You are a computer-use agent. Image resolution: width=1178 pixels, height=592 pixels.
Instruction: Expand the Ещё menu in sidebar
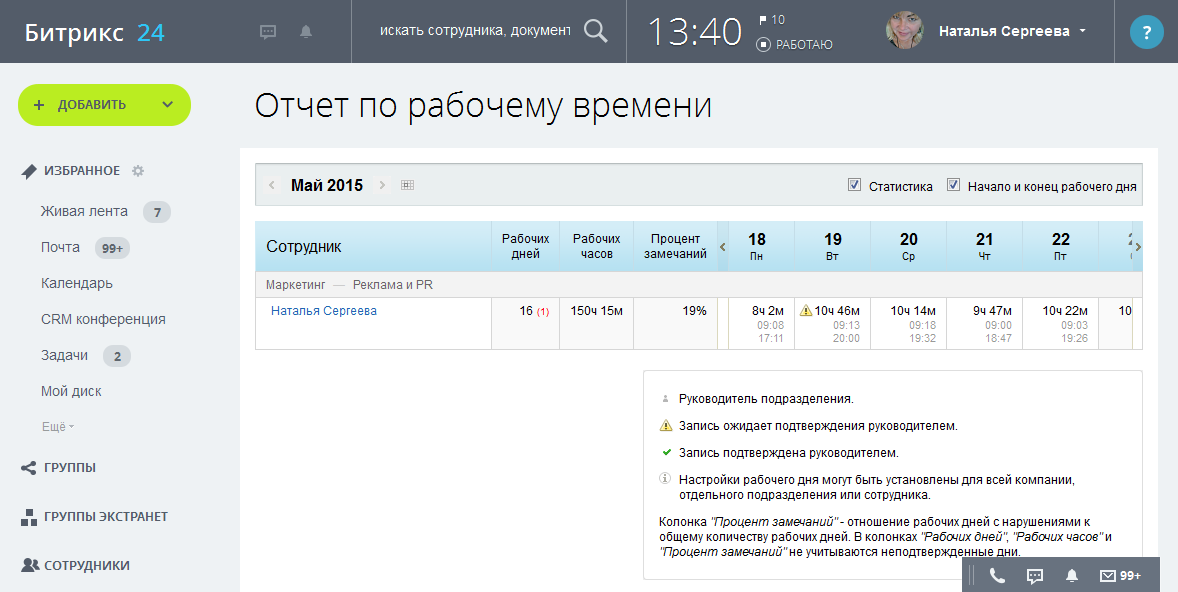pos(57,427)
